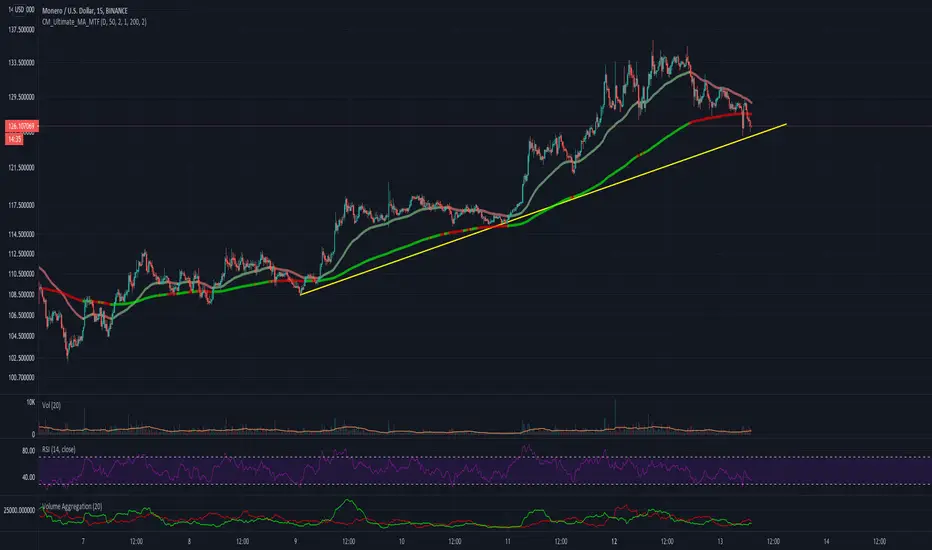Viewport: 932px width, 550px height.
Task: Click date 11 on the time axis
Action: tap(508, 542)
